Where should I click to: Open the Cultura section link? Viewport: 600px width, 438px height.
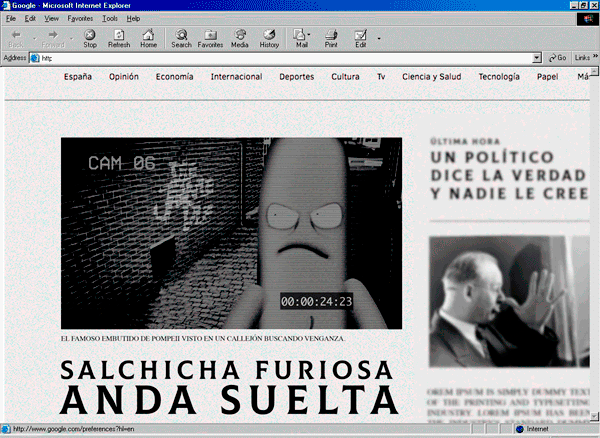345,77
